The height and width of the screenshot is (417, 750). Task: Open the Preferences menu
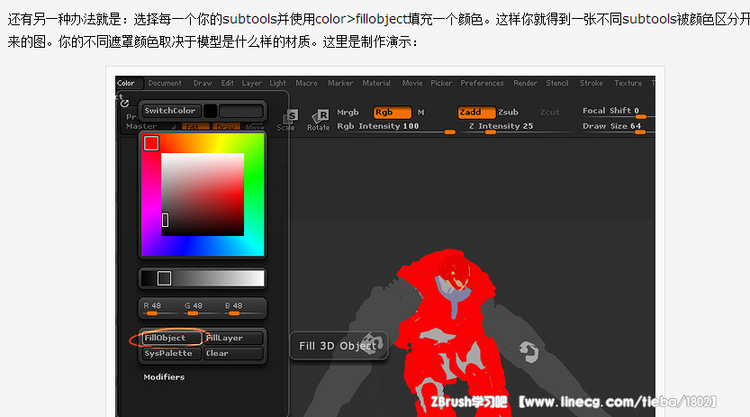click(x=482, y=83)
